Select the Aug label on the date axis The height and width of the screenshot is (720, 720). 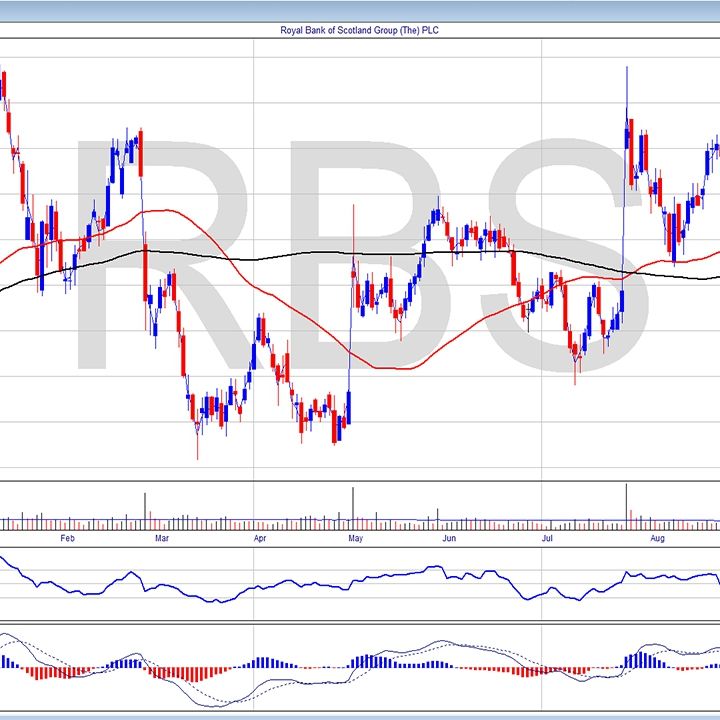pyautogui.click(x=657, y=539)
